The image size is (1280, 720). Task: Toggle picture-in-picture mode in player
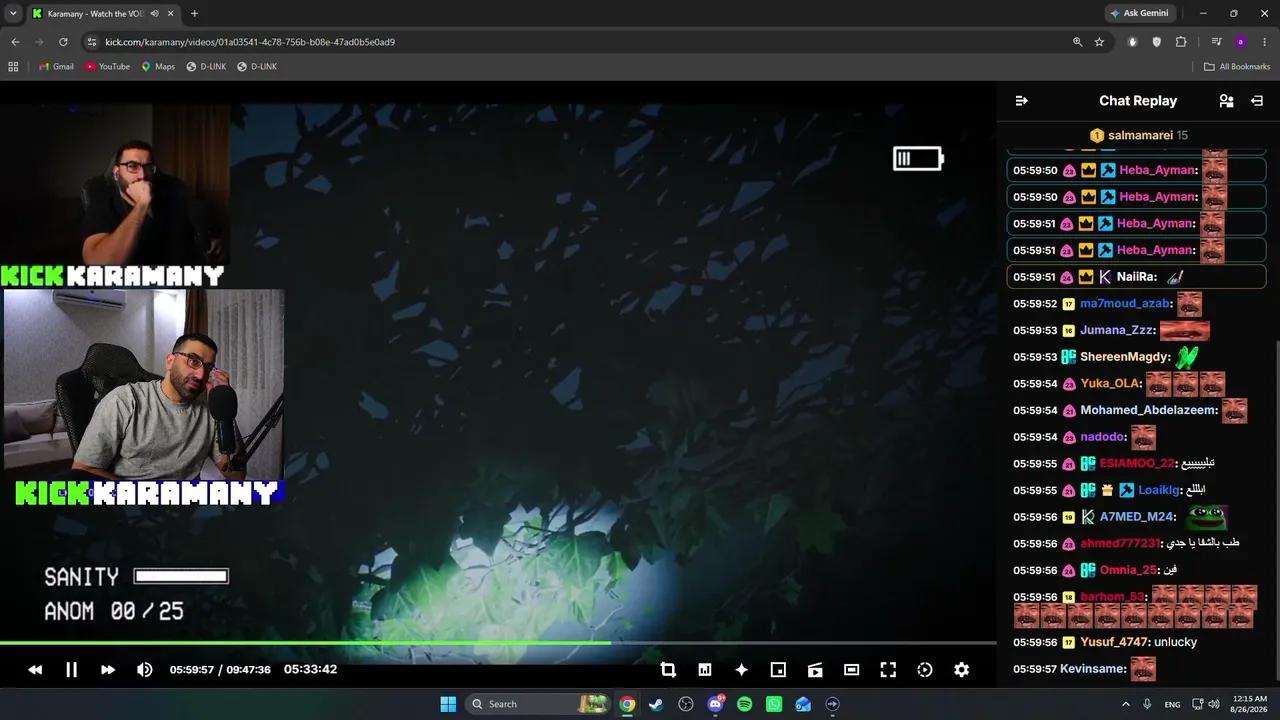[x=778, y=670]
